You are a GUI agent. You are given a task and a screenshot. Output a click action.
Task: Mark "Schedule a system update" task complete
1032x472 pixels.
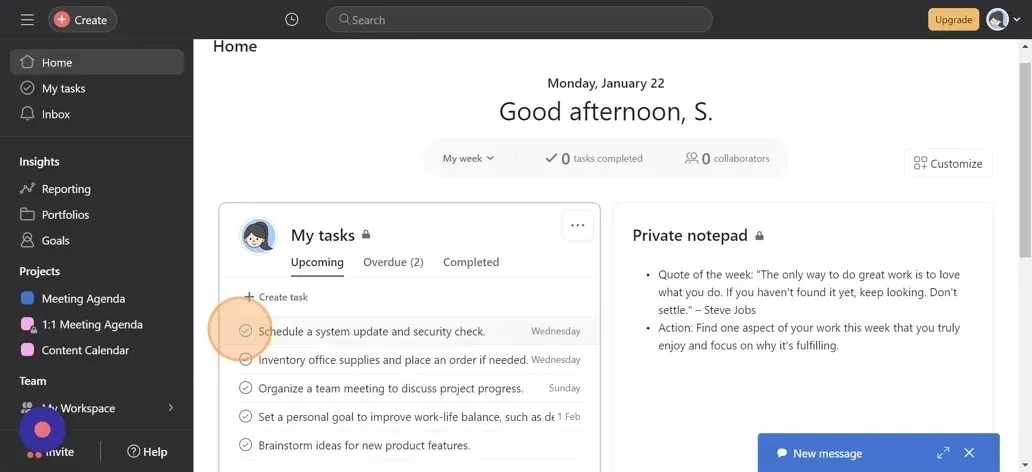point(246,331)
